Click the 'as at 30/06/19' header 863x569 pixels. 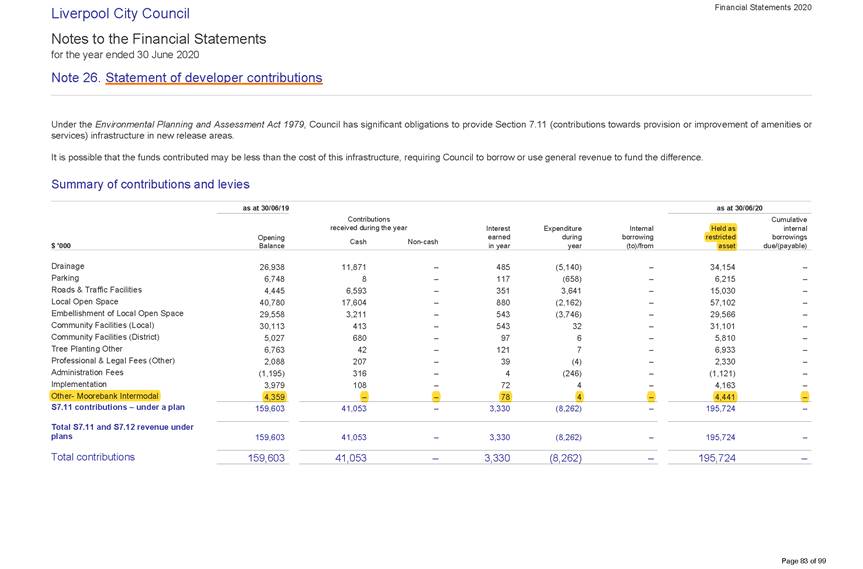[x=266, y=209]
